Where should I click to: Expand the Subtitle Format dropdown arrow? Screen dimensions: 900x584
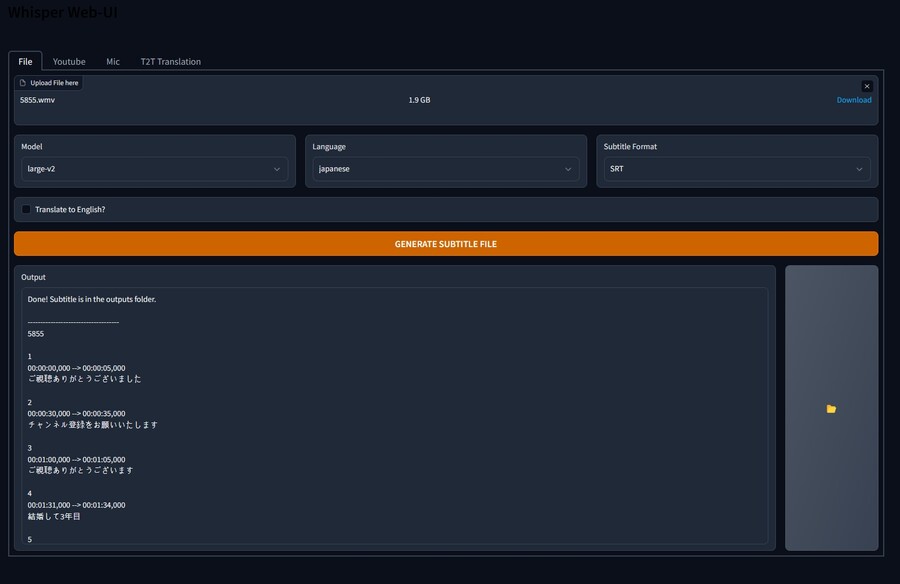pos(859,170)
